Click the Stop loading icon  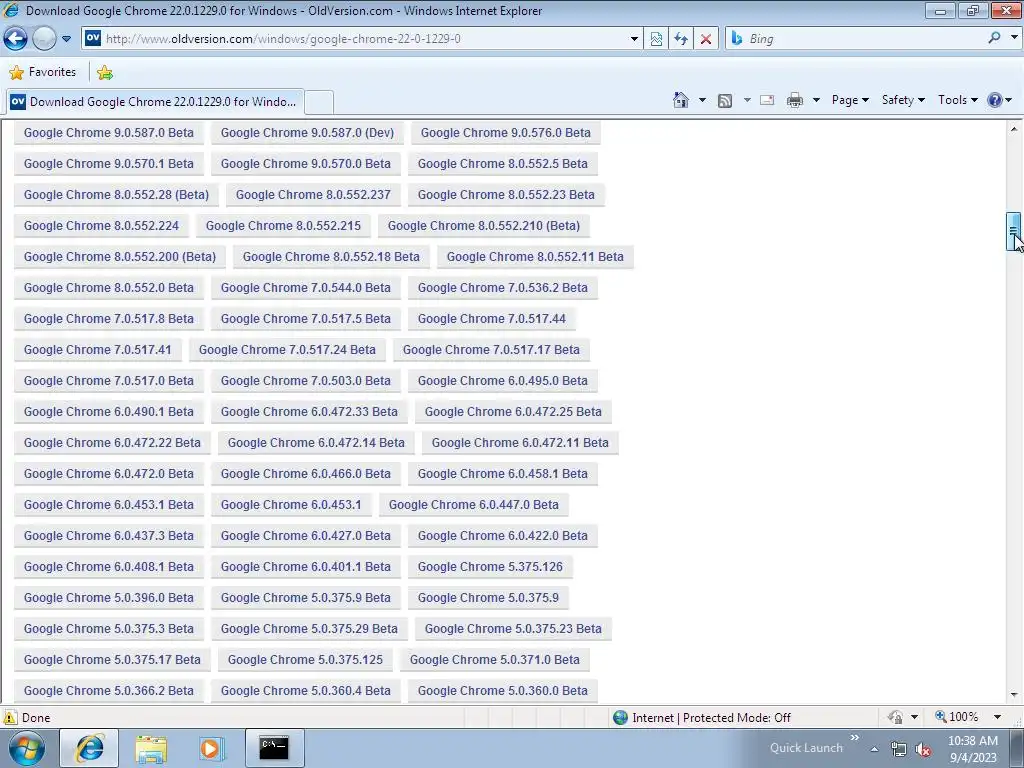point(705,39)
